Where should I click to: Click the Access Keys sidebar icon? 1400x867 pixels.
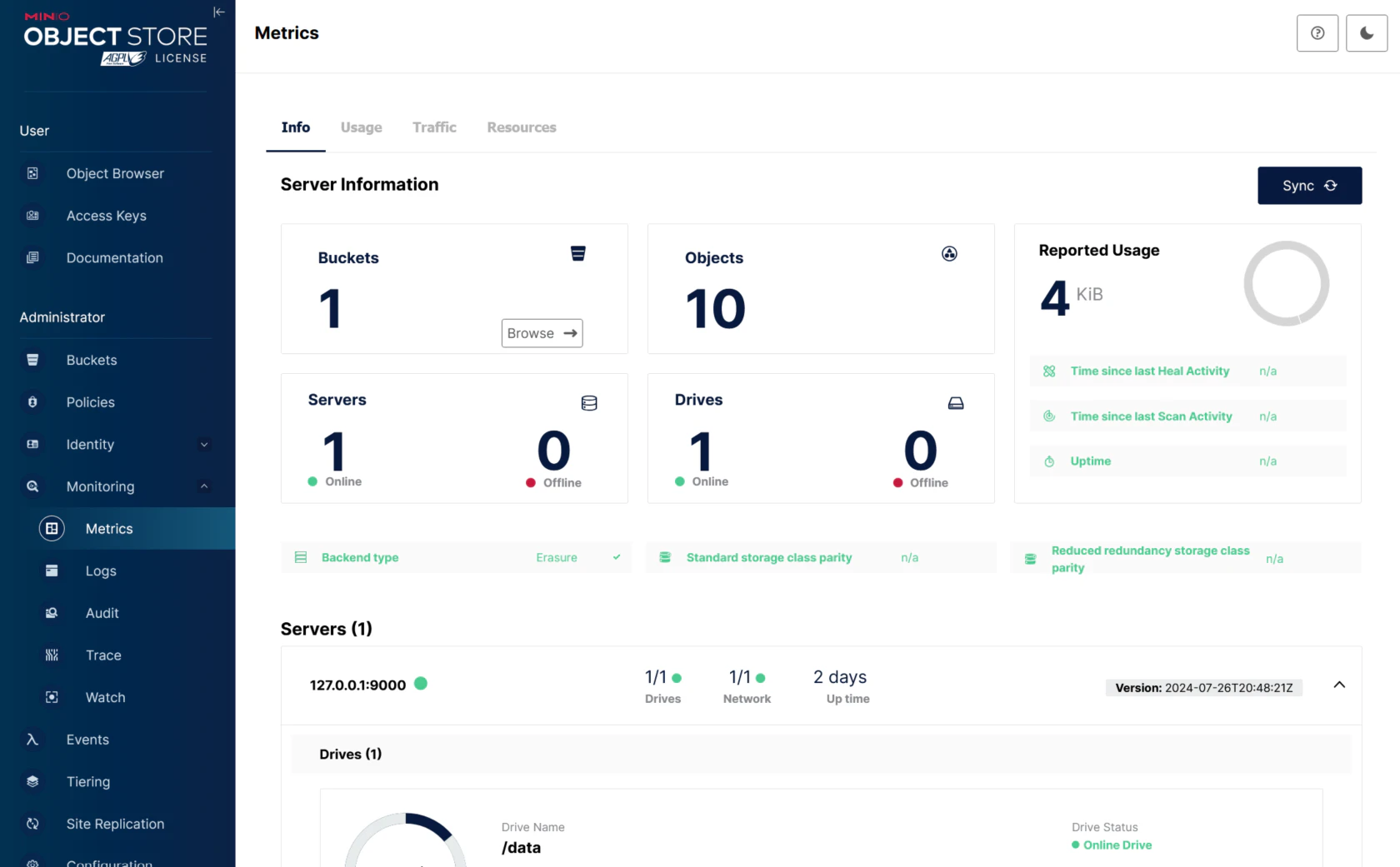click(x=32, y=216)
